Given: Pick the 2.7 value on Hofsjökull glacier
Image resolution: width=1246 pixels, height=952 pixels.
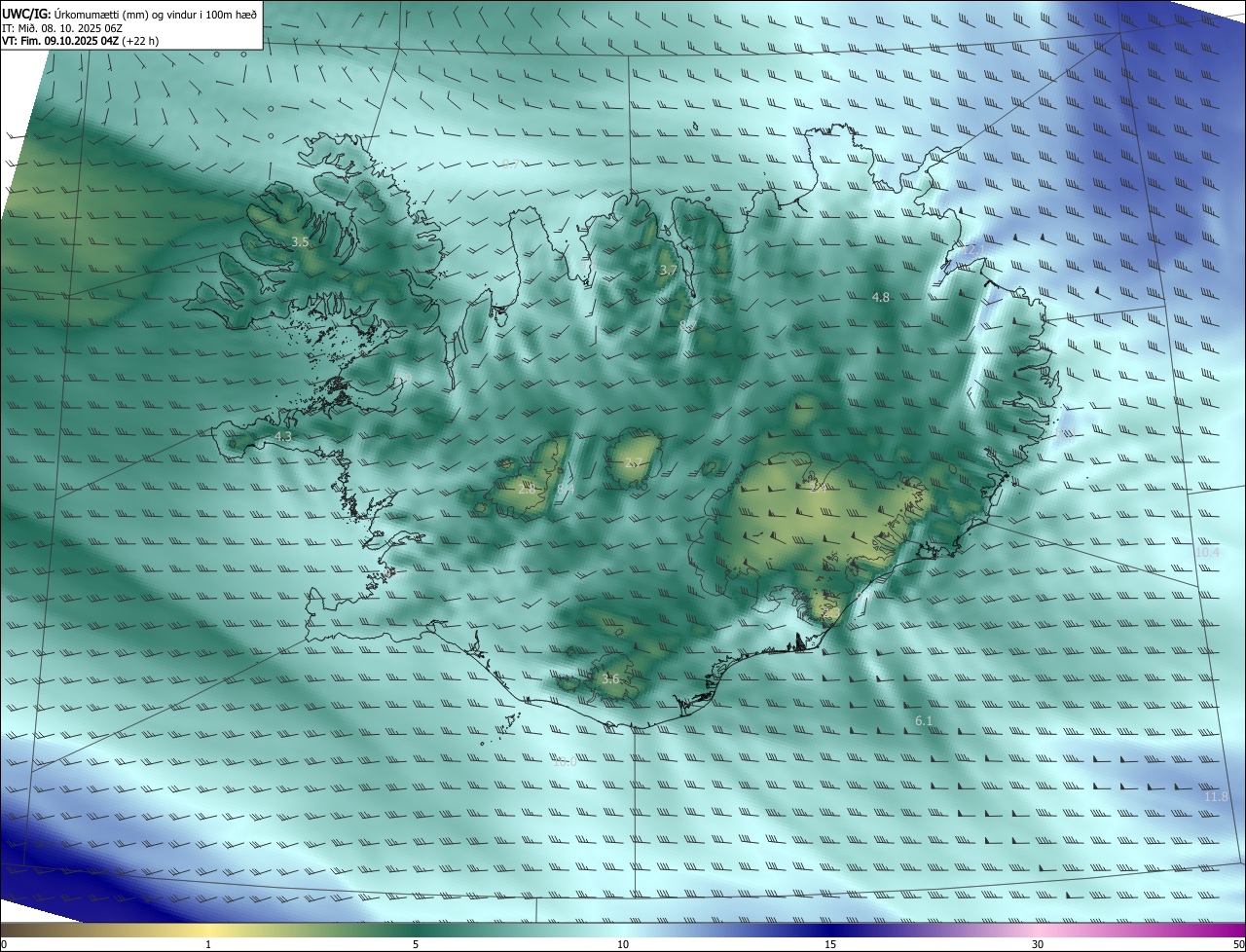Looking at the screenshot, I should coord(634,463).
